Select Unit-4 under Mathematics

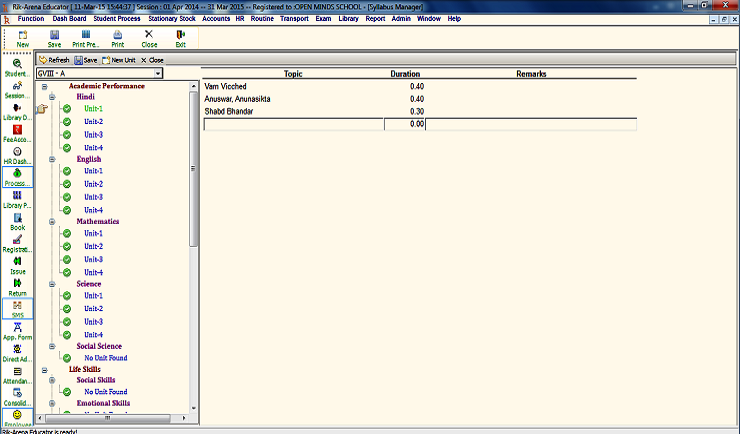coord(93,272)
